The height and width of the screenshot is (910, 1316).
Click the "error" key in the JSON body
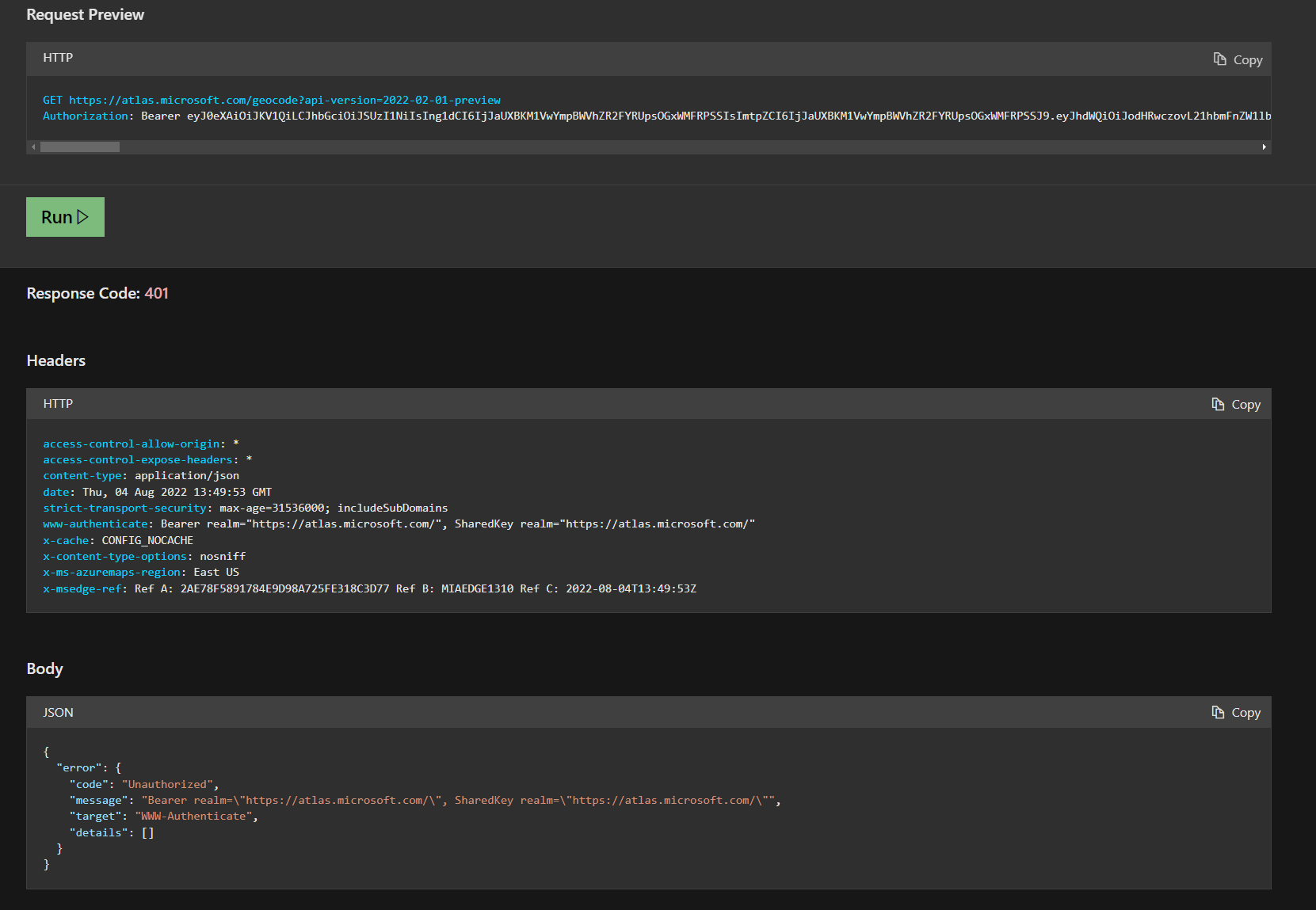pos(79,767)
